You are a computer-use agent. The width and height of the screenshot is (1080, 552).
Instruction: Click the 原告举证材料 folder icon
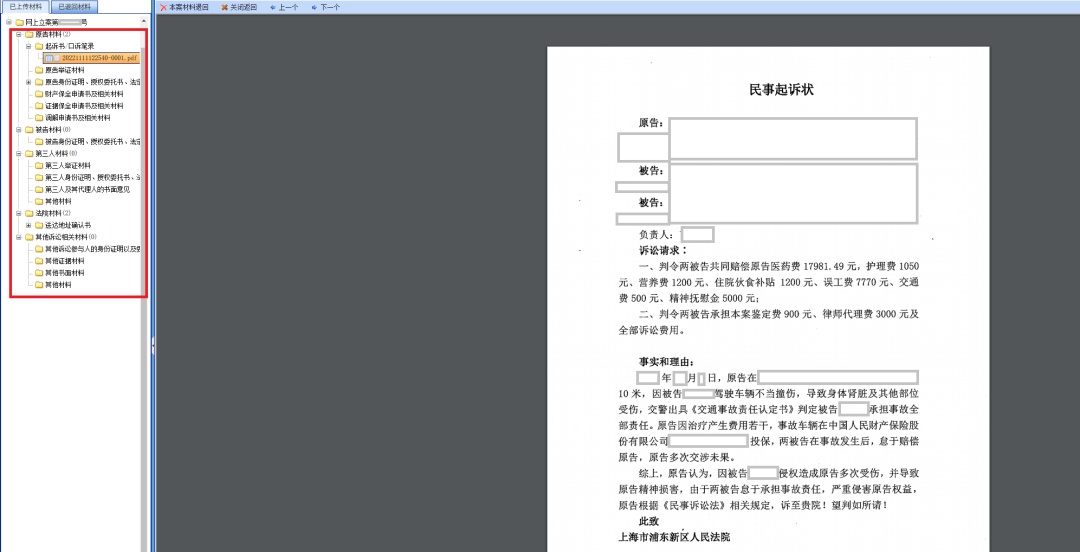coord(38,70)
